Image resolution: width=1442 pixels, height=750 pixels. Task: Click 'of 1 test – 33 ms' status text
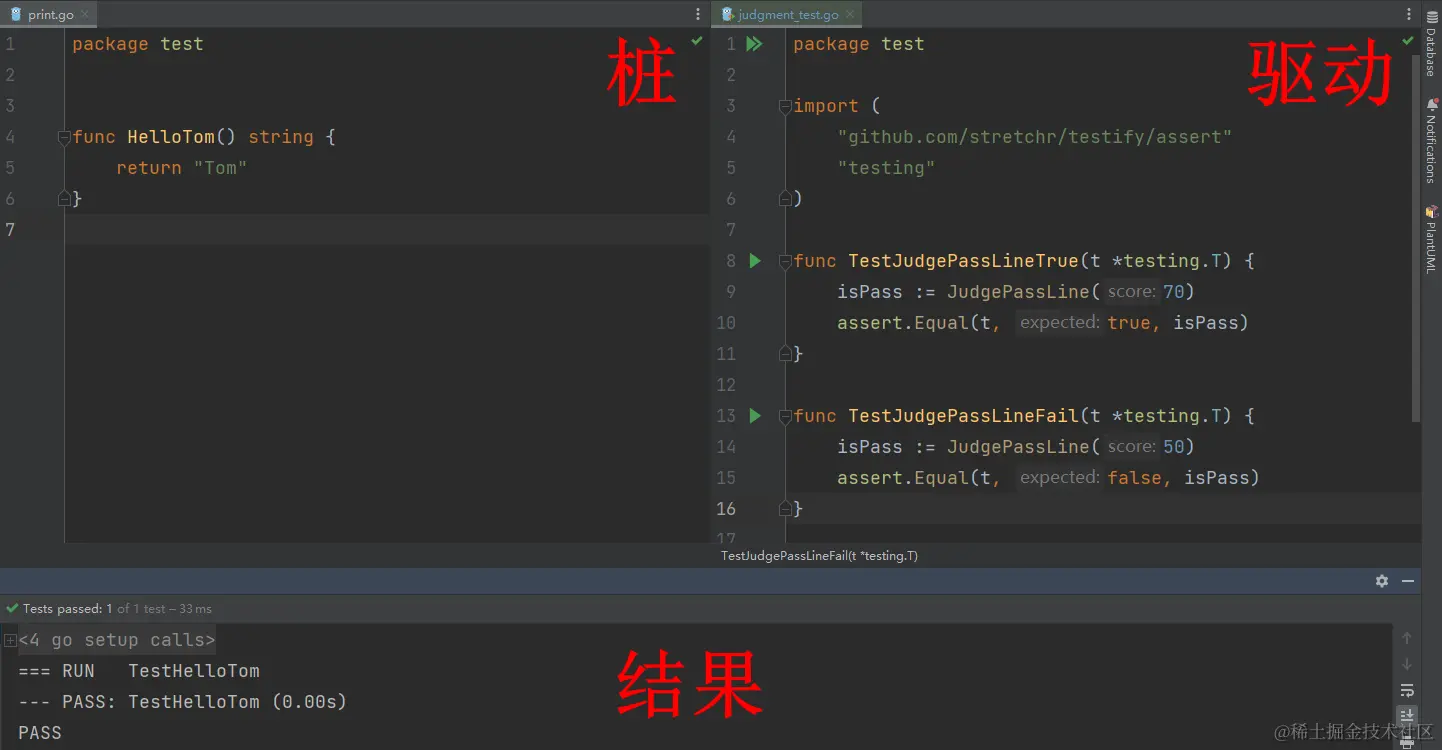(164, 608)
